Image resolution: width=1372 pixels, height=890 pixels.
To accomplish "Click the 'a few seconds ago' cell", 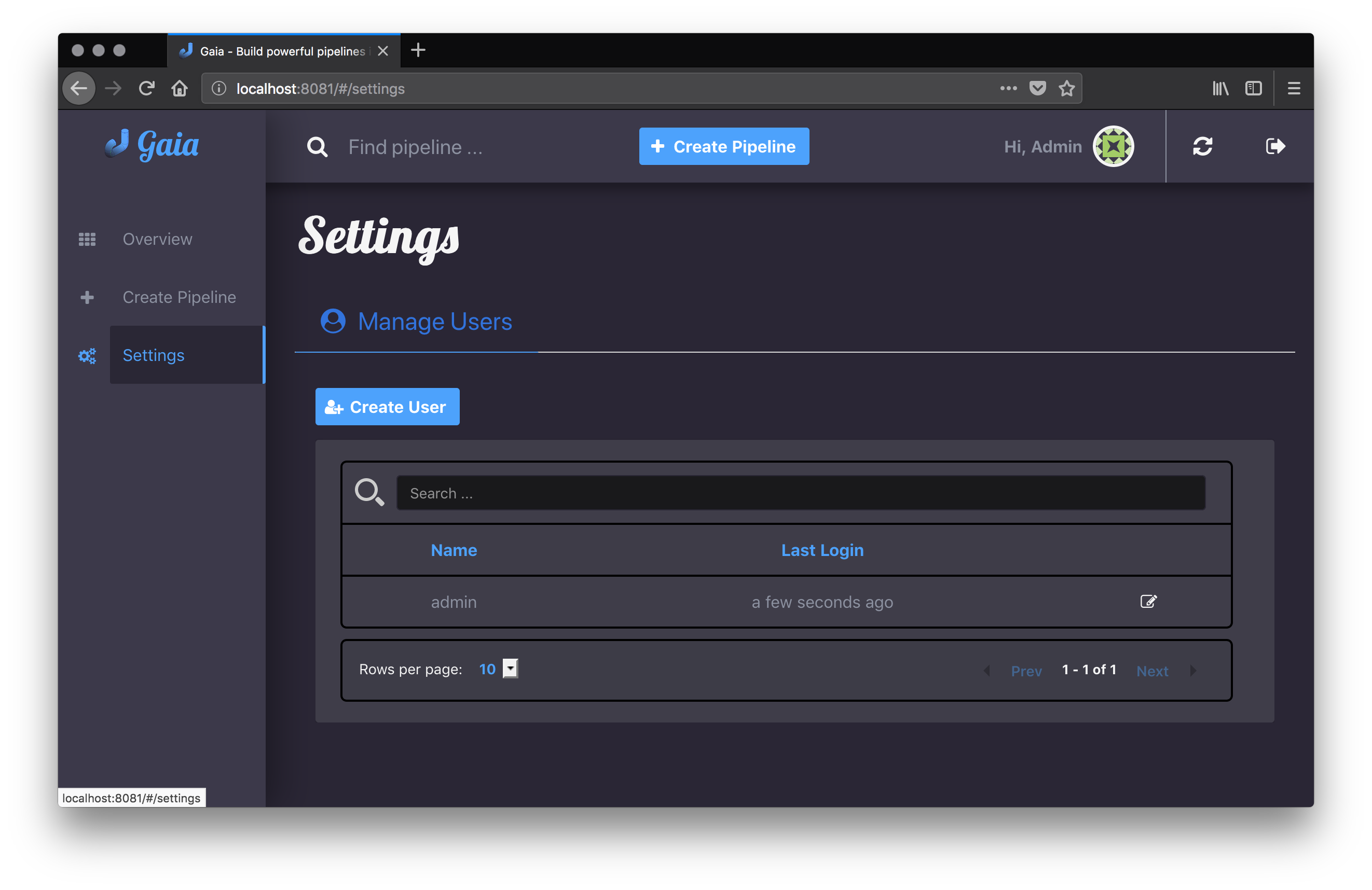I will 822,602.
